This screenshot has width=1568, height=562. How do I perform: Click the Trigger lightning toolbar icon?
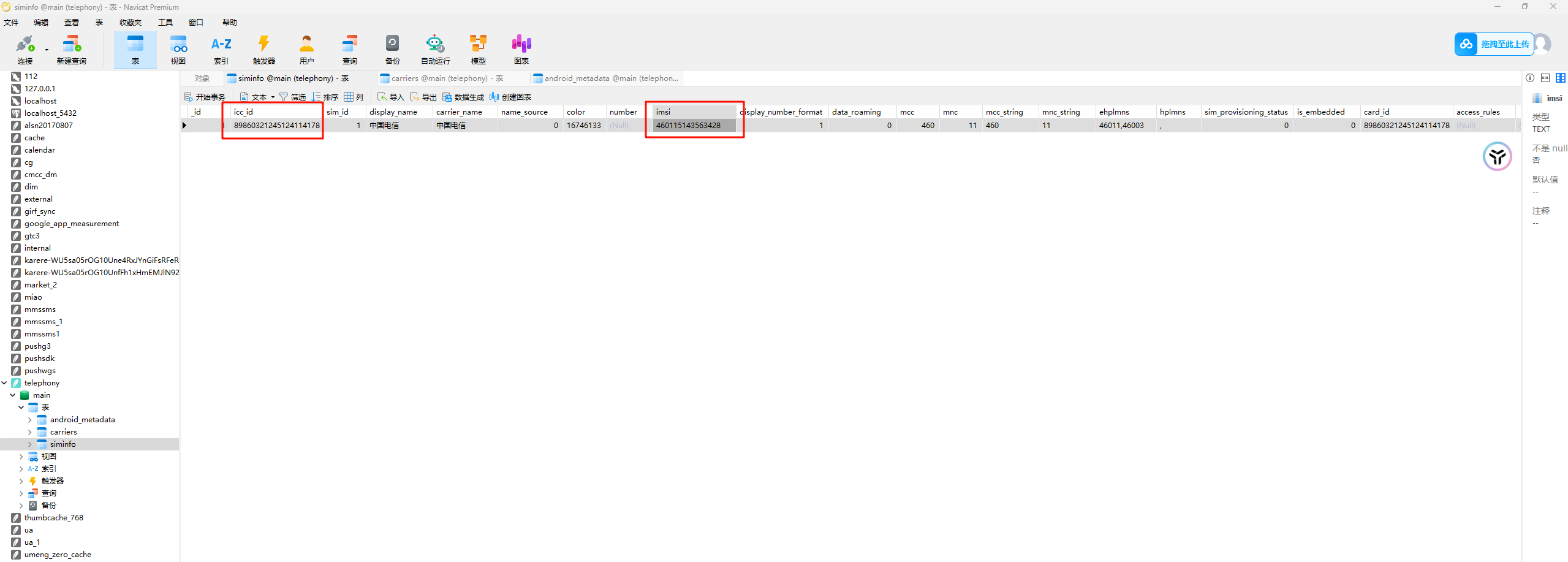click(263, 49)
